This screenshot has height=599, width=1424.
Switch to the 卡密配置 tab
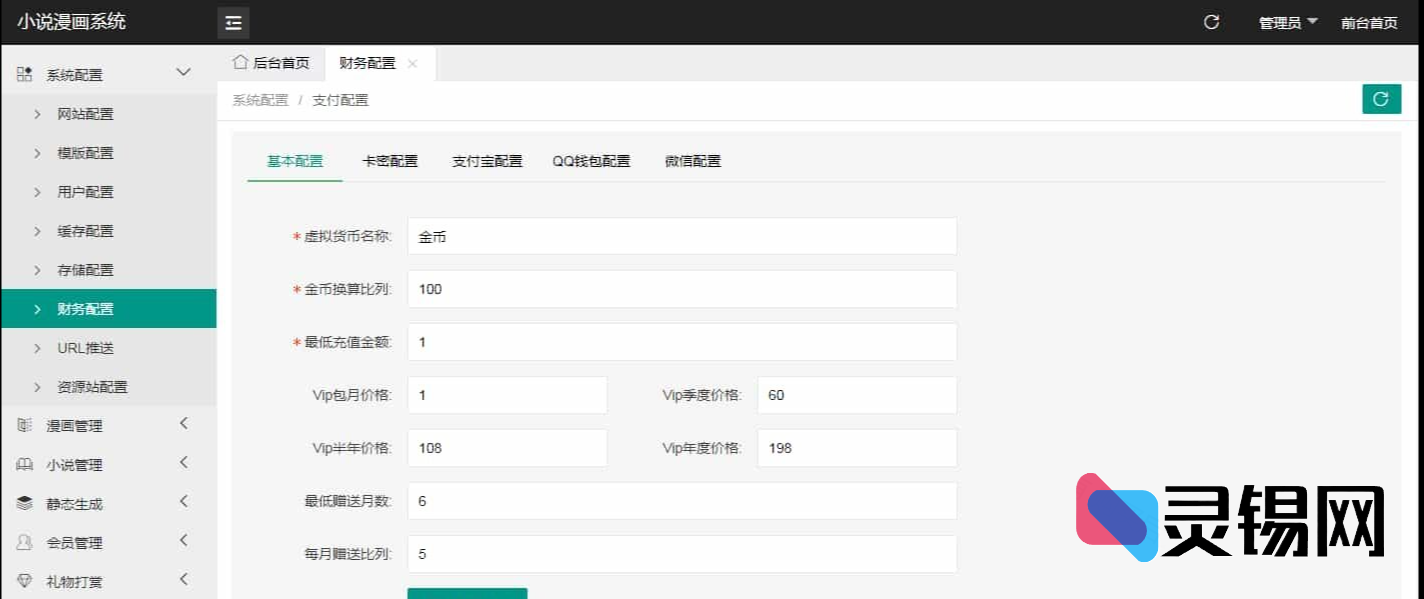tap(390, 161)
